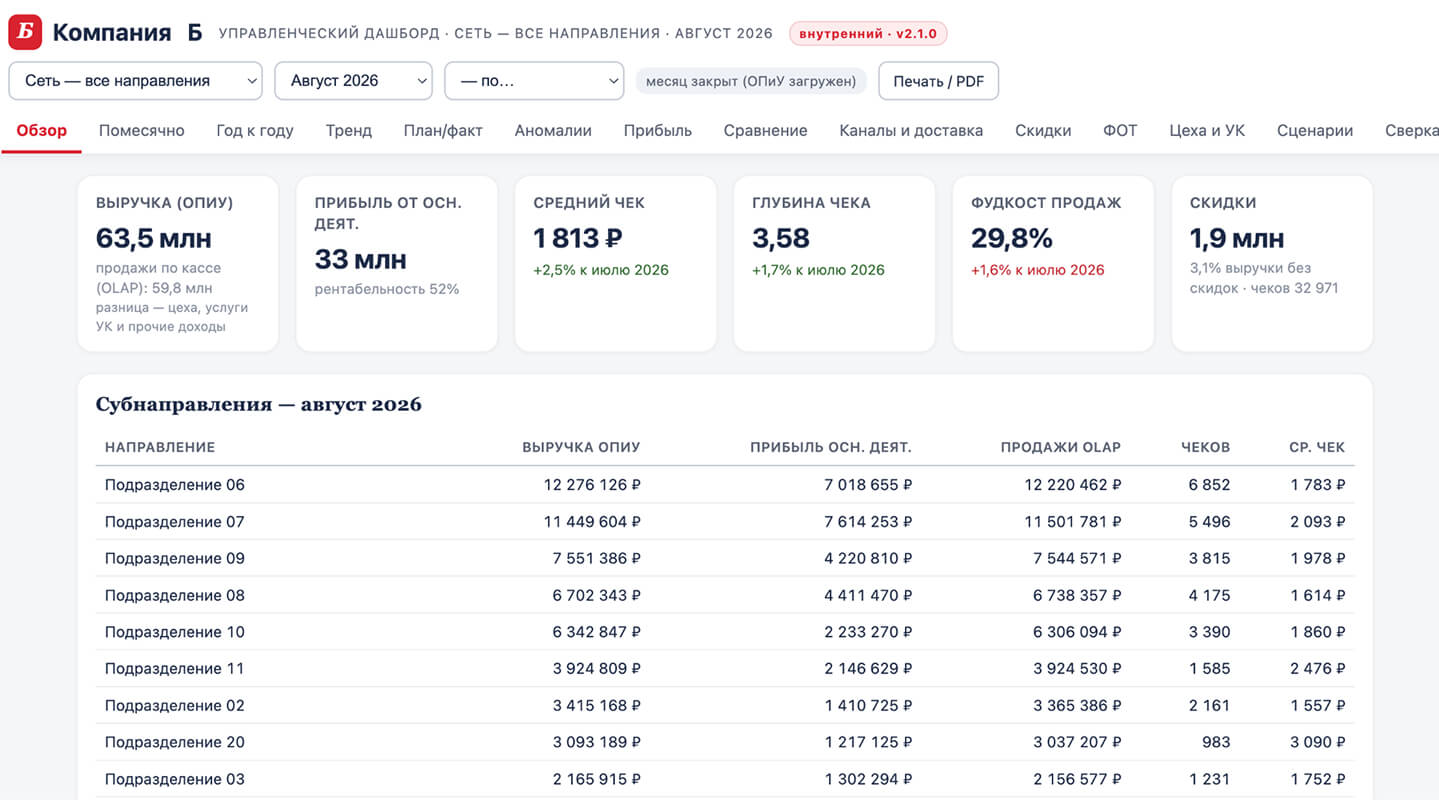Select the Подразделение 06 table row
Screen dimensions: 1439x800
click(x=725, y=485)
